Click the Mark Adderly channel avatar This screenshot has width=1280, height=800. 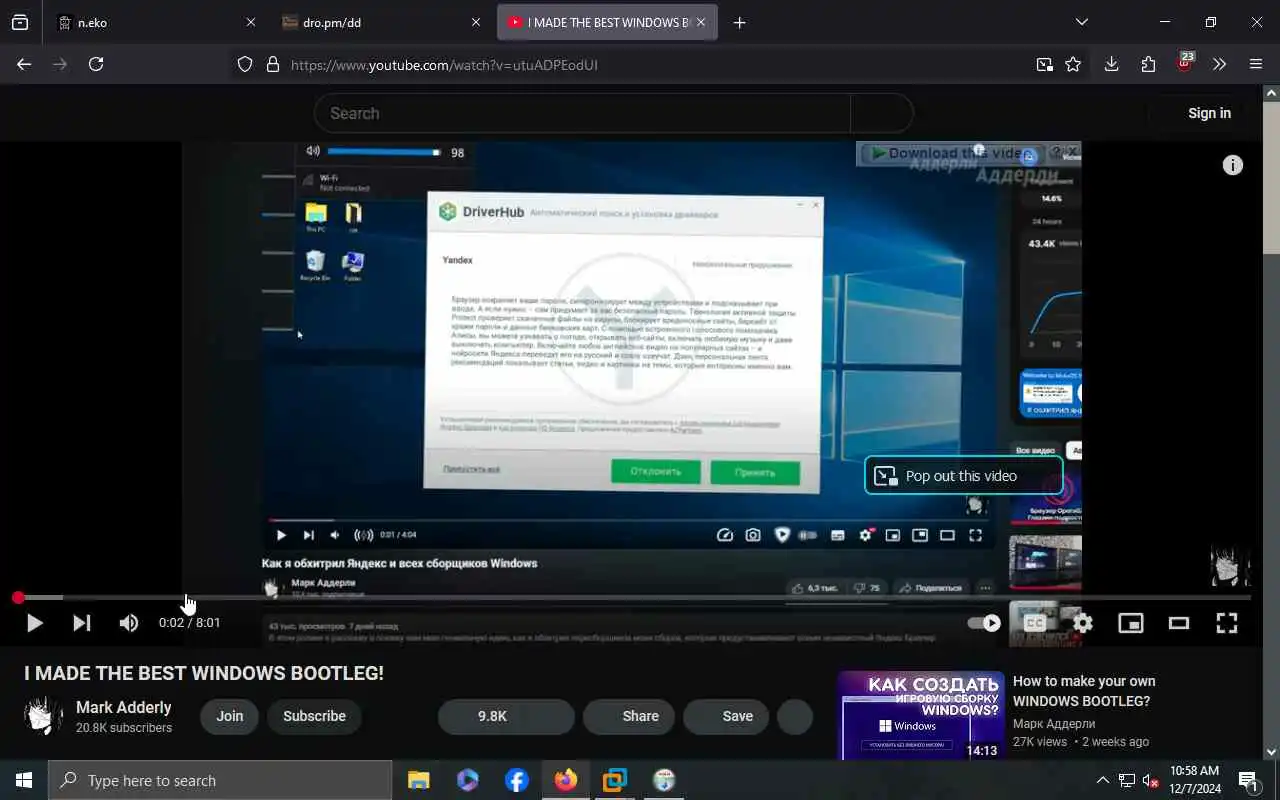(x=42, y=716)
